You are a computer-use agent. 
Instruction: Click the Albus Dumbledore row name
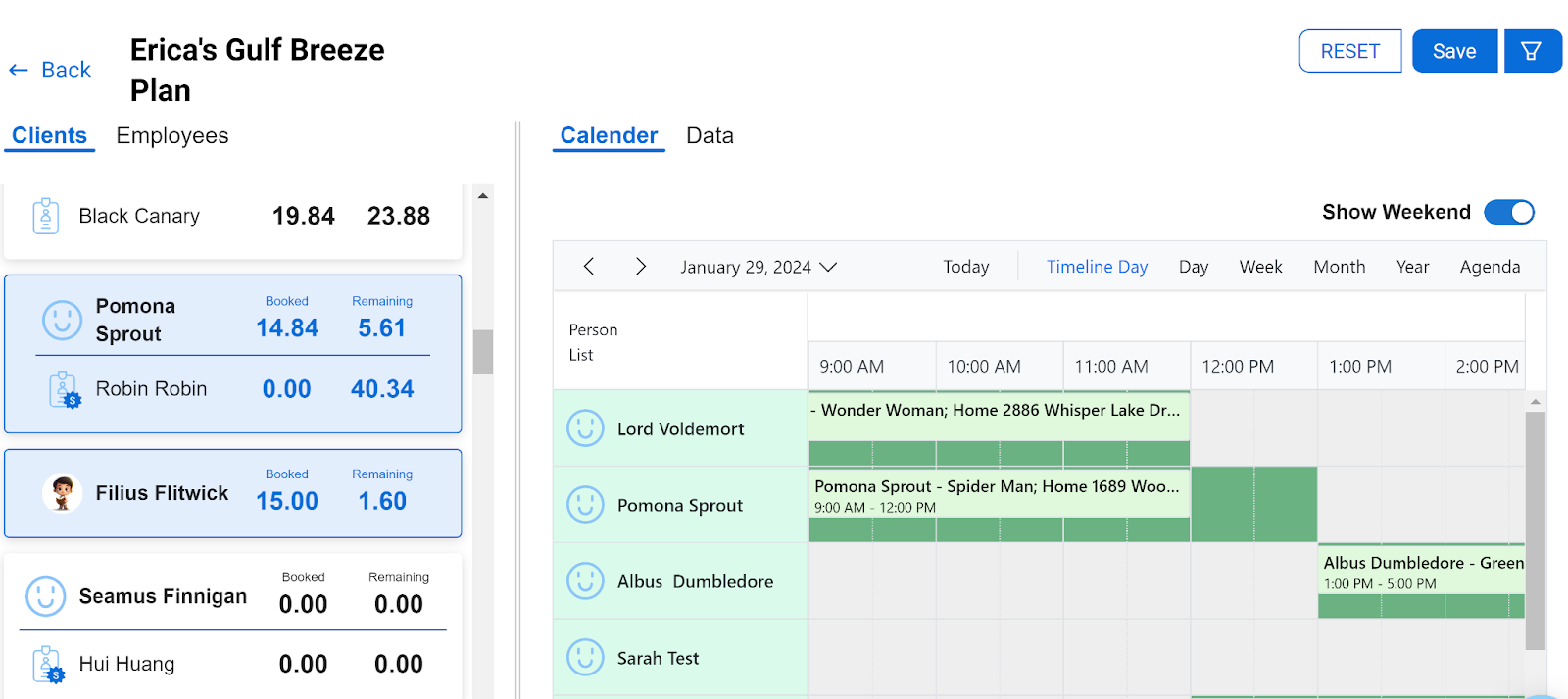click(695, 581)
